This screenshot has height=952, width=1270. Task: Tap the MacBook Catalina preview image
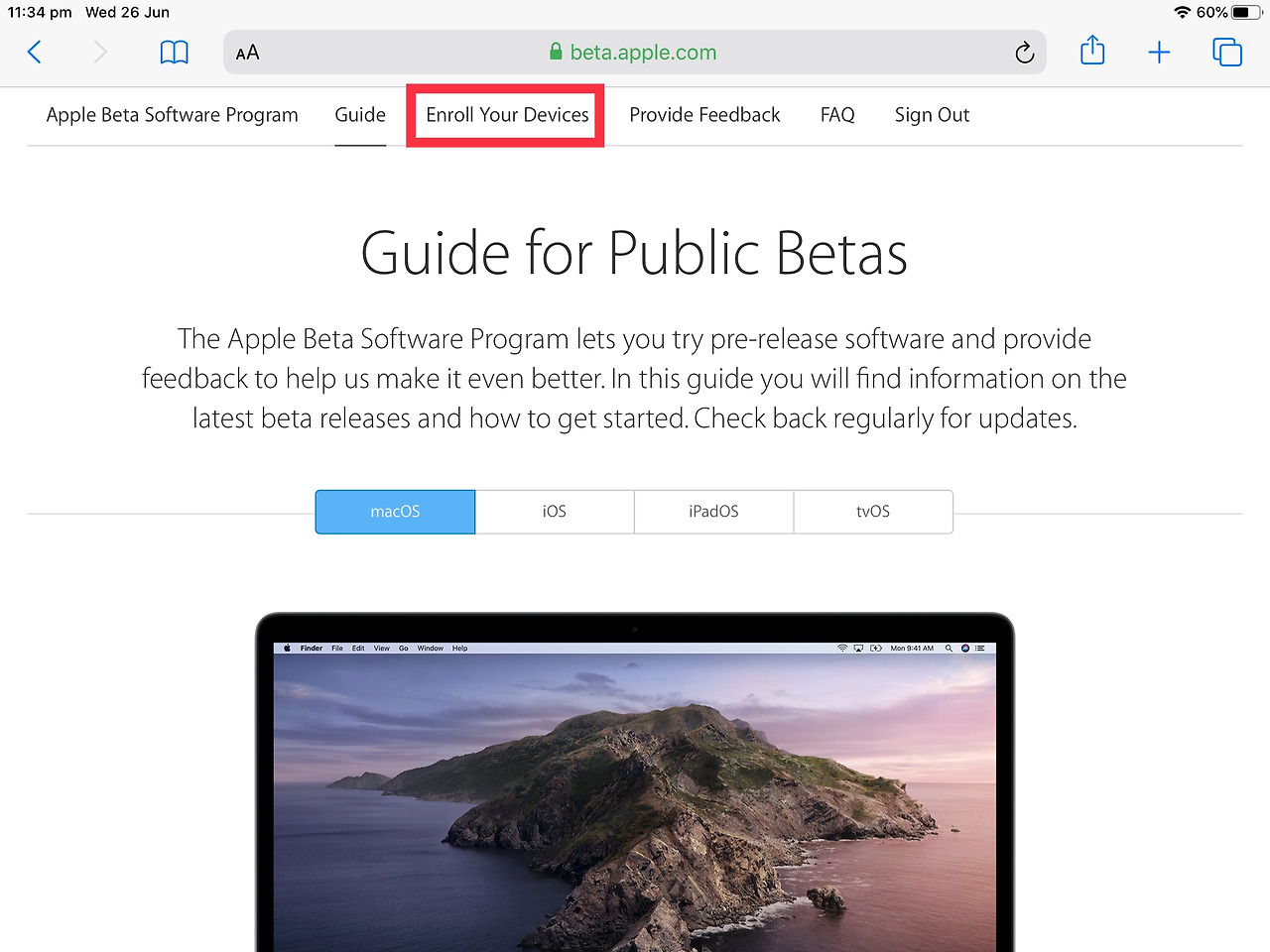click(635, 782)
